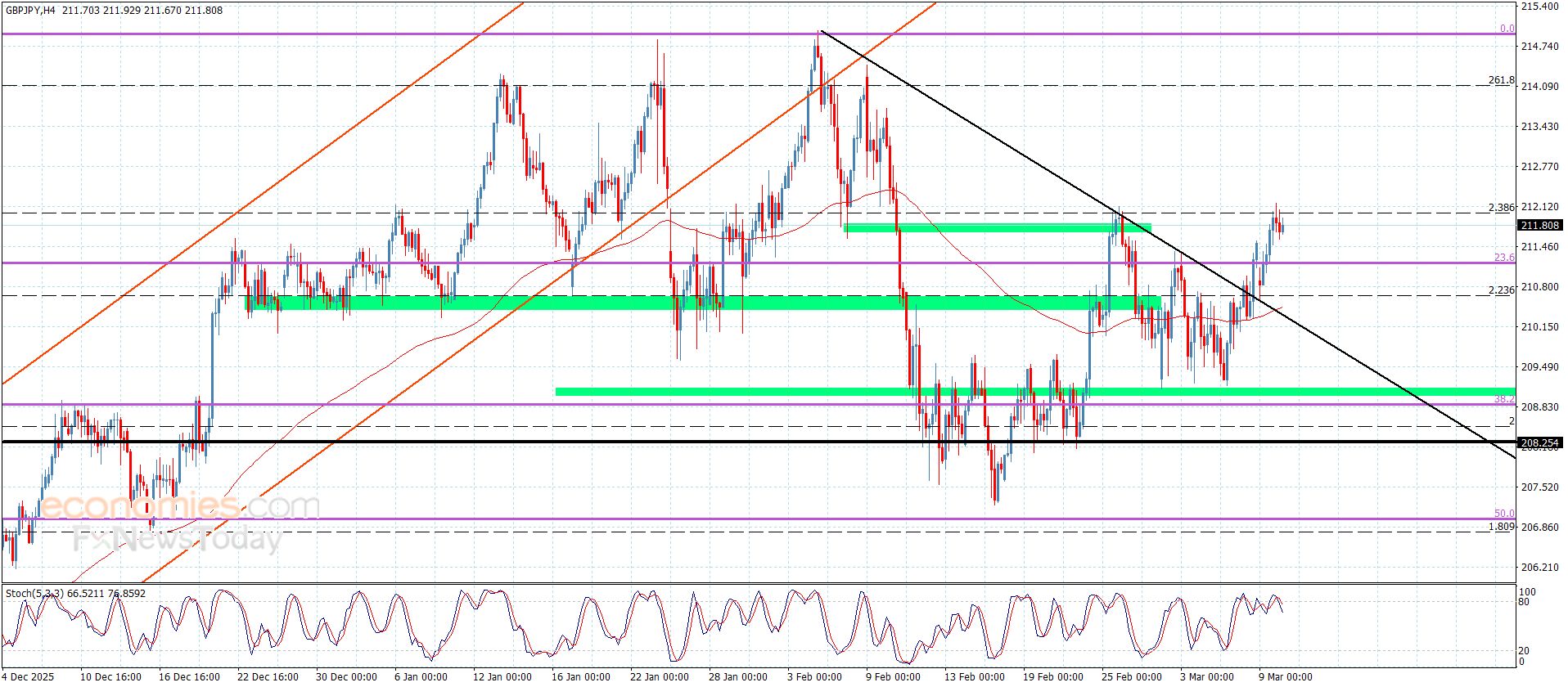Select the 208.254 black support level label
The width and height of the screenshot is (1568, 687).
(x=1539, y=443)
